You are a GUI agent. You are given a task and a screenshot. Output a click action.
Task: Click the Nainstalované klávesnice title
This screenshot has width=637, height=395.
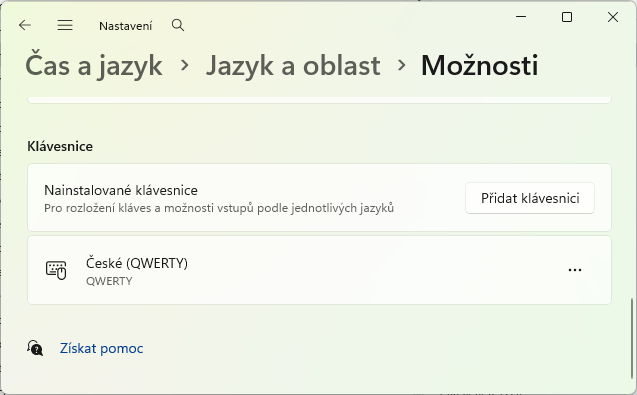point(121,190)
